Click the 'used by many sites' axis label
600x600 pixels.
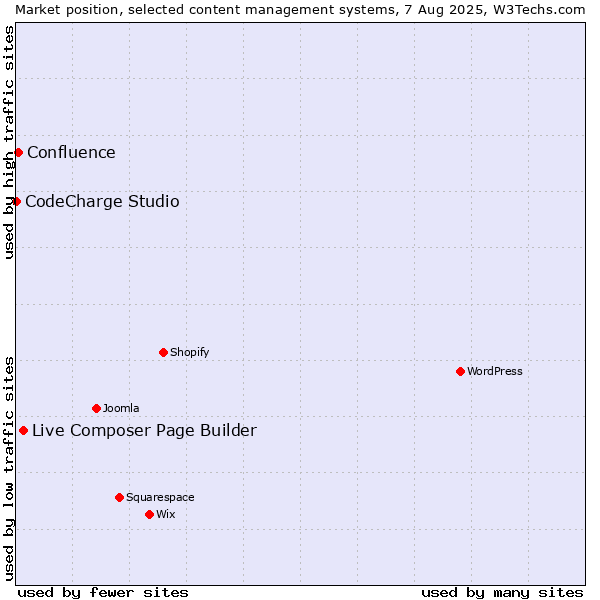click(502, 592)
